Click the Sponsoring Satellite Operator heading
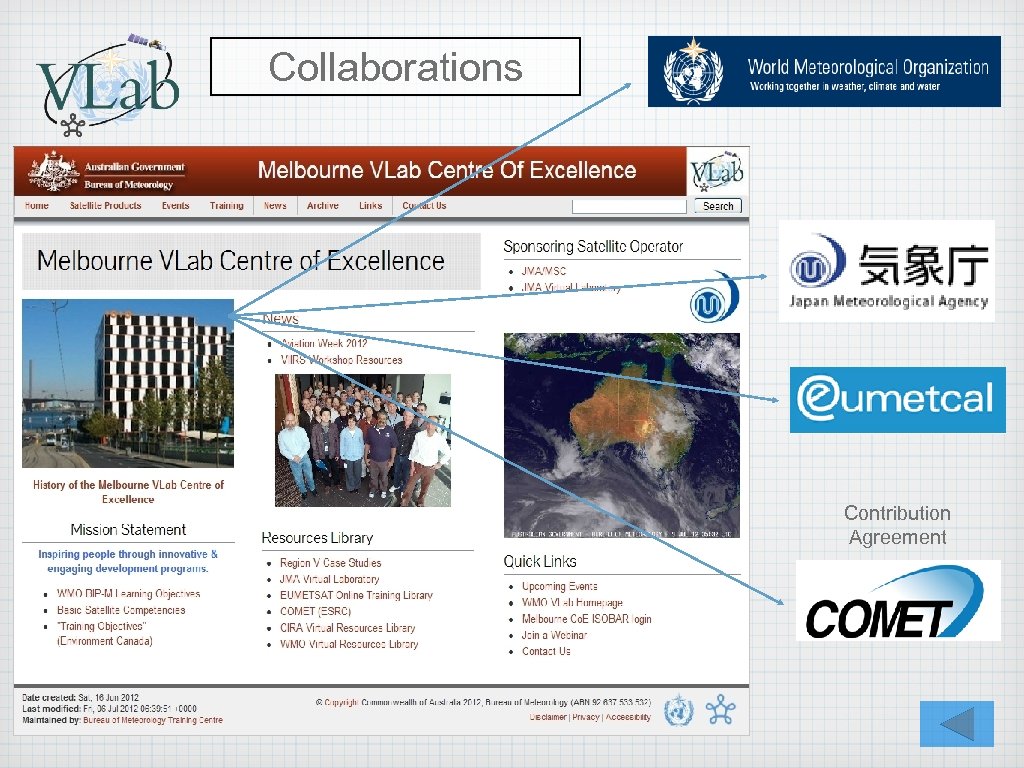This screenshot has width=1024, height=768. [x=593, y=247]
